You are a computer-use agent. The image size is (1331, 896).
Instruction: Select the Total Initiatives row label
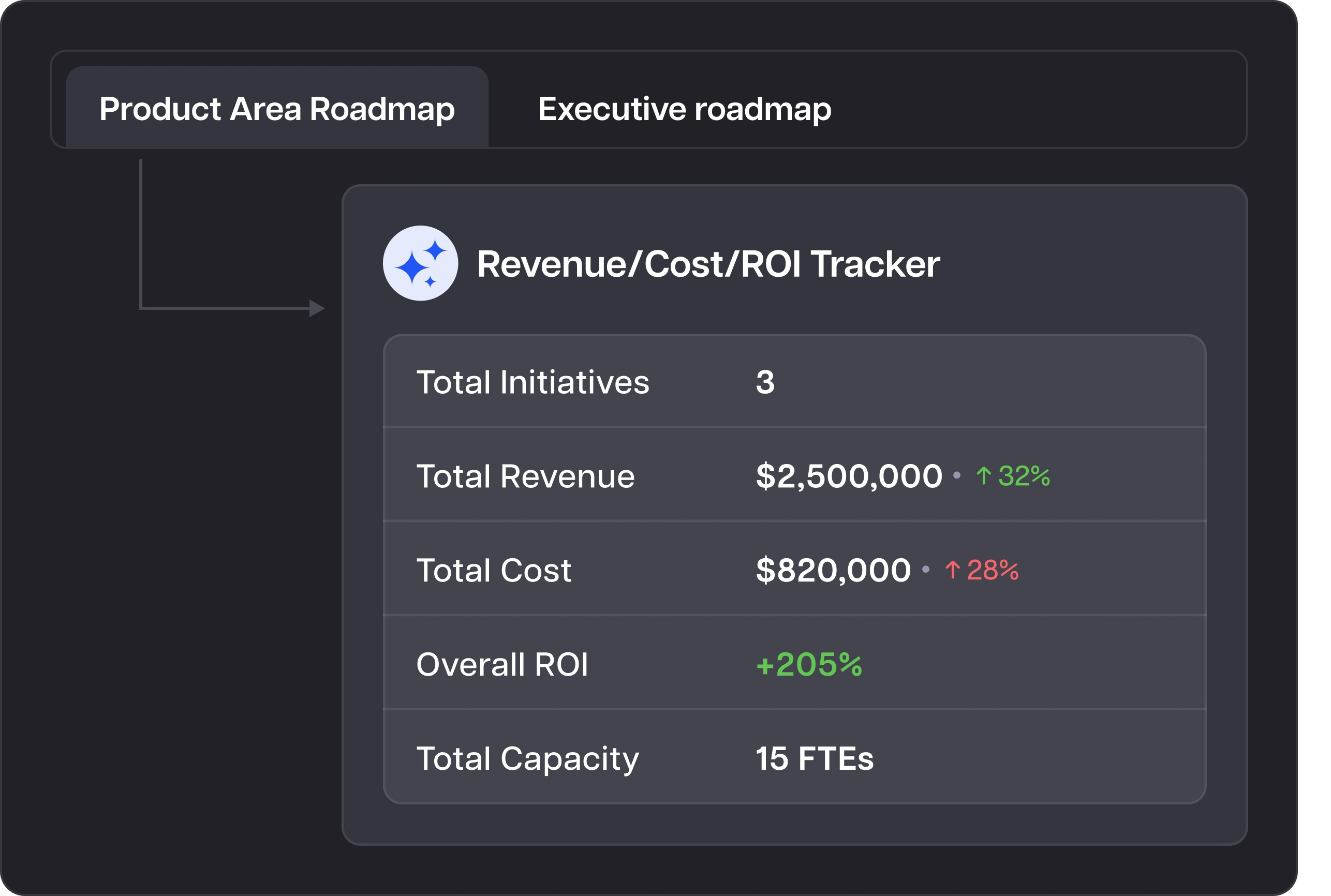pos(533,382)
